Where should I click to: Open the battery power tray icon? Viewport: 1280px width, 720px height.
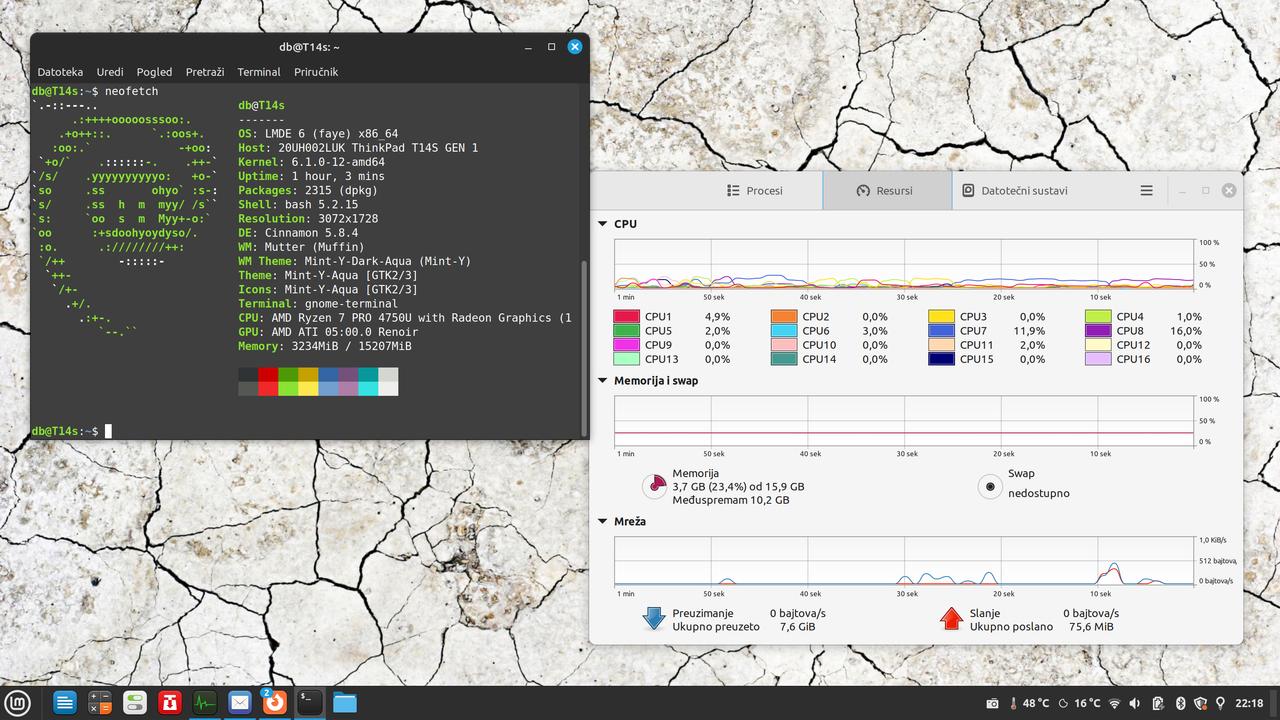(1158, 703)
